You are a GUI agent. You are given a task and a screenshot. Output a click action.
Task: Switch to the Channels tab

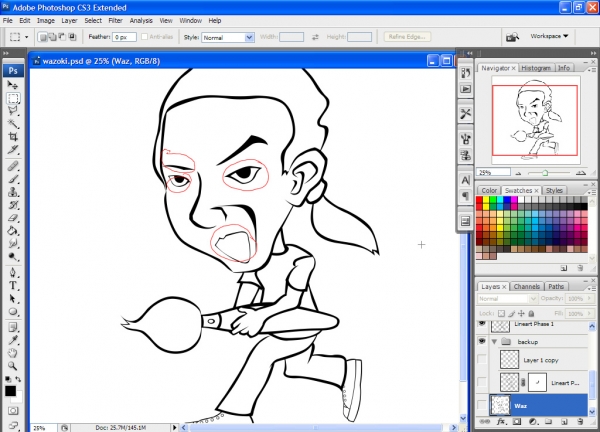tap(527, 286)
